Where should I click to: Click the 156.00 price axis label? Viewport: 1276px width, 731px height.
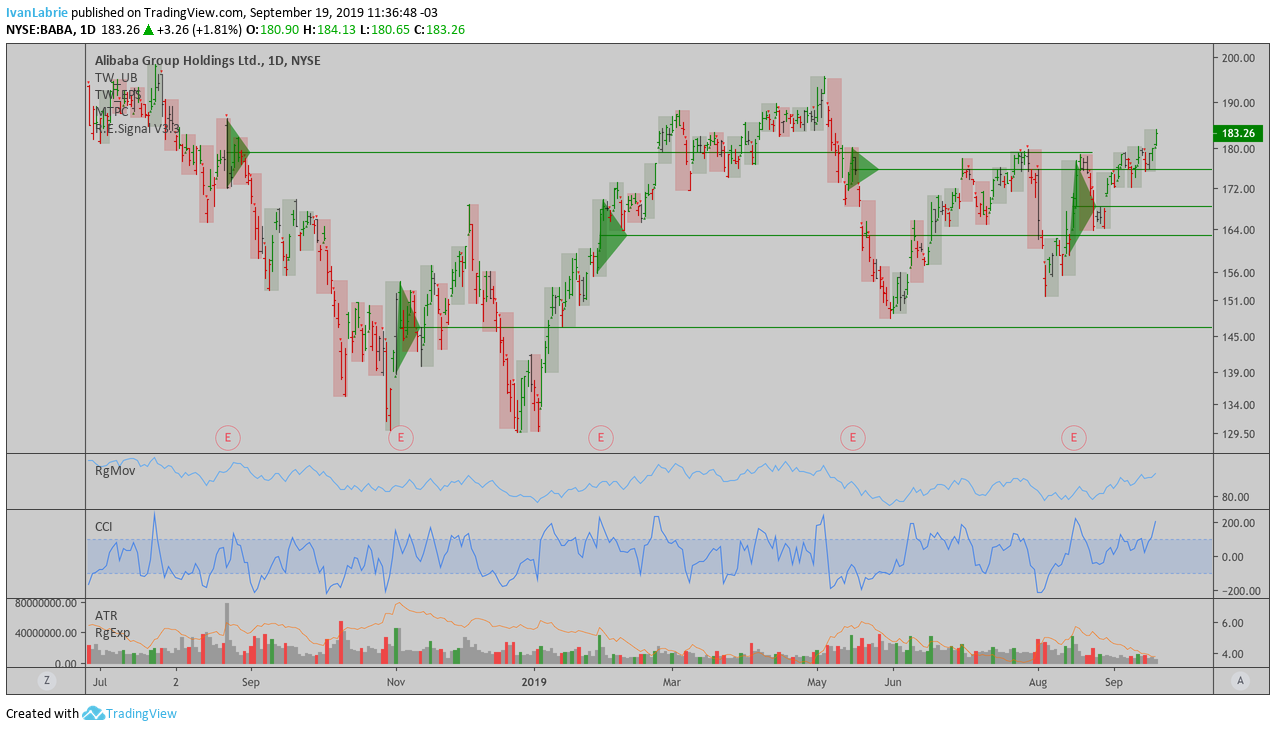[x=1238, y=273]
